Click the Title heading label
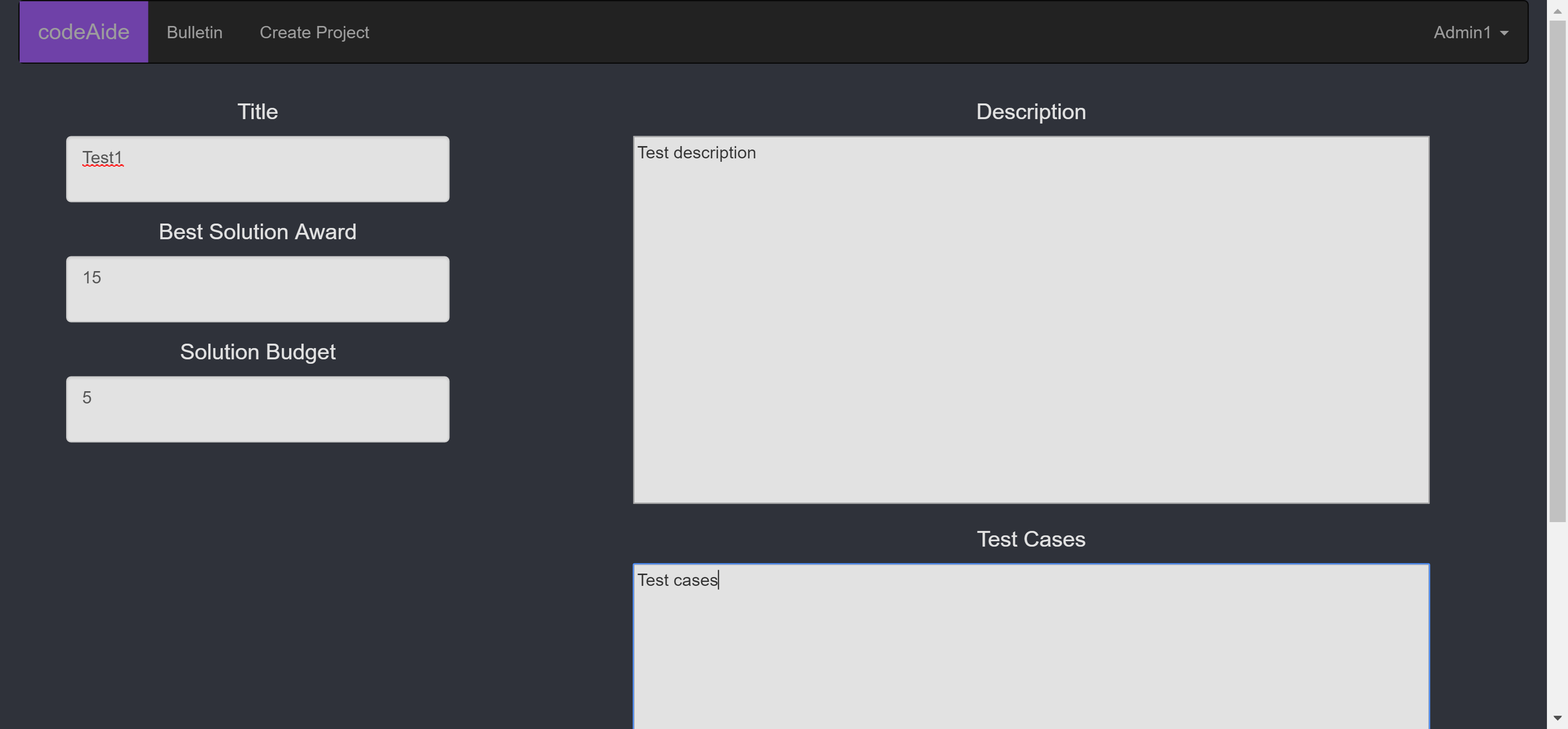Viewport: 1568px width, 729px height. pos(257,111)
